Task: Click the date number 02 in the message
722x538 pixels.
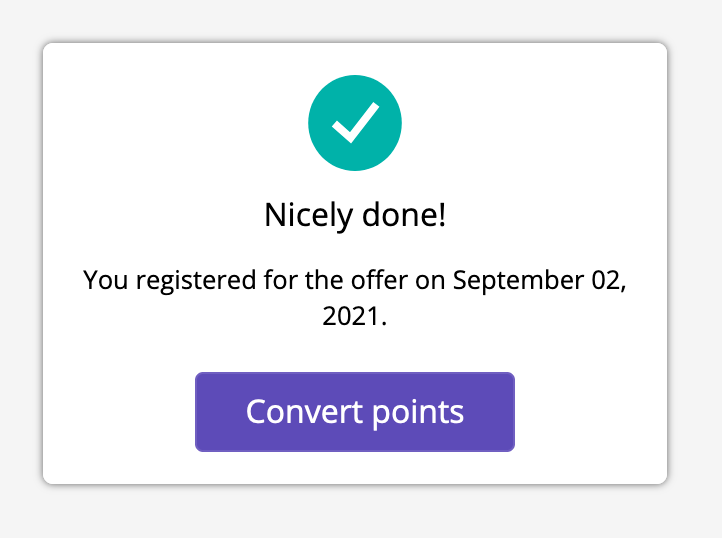Action: (609, 281)
